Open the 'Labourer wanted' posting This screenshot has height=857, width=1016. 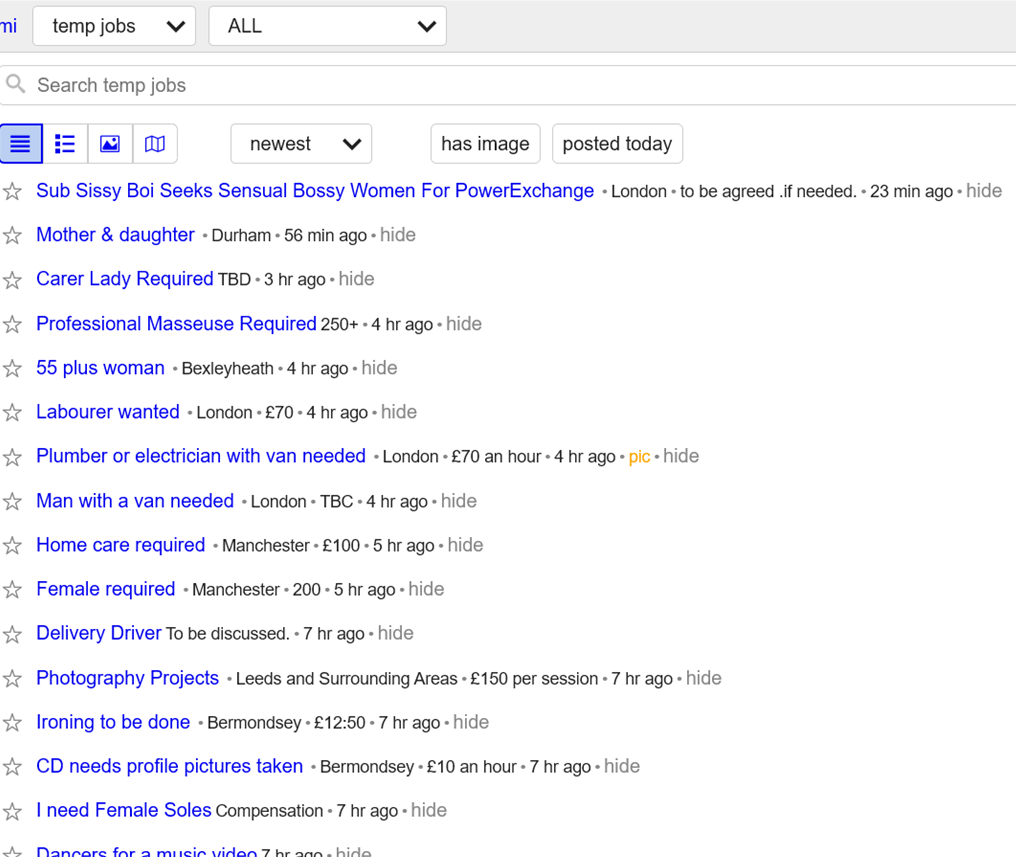point(108,411)
